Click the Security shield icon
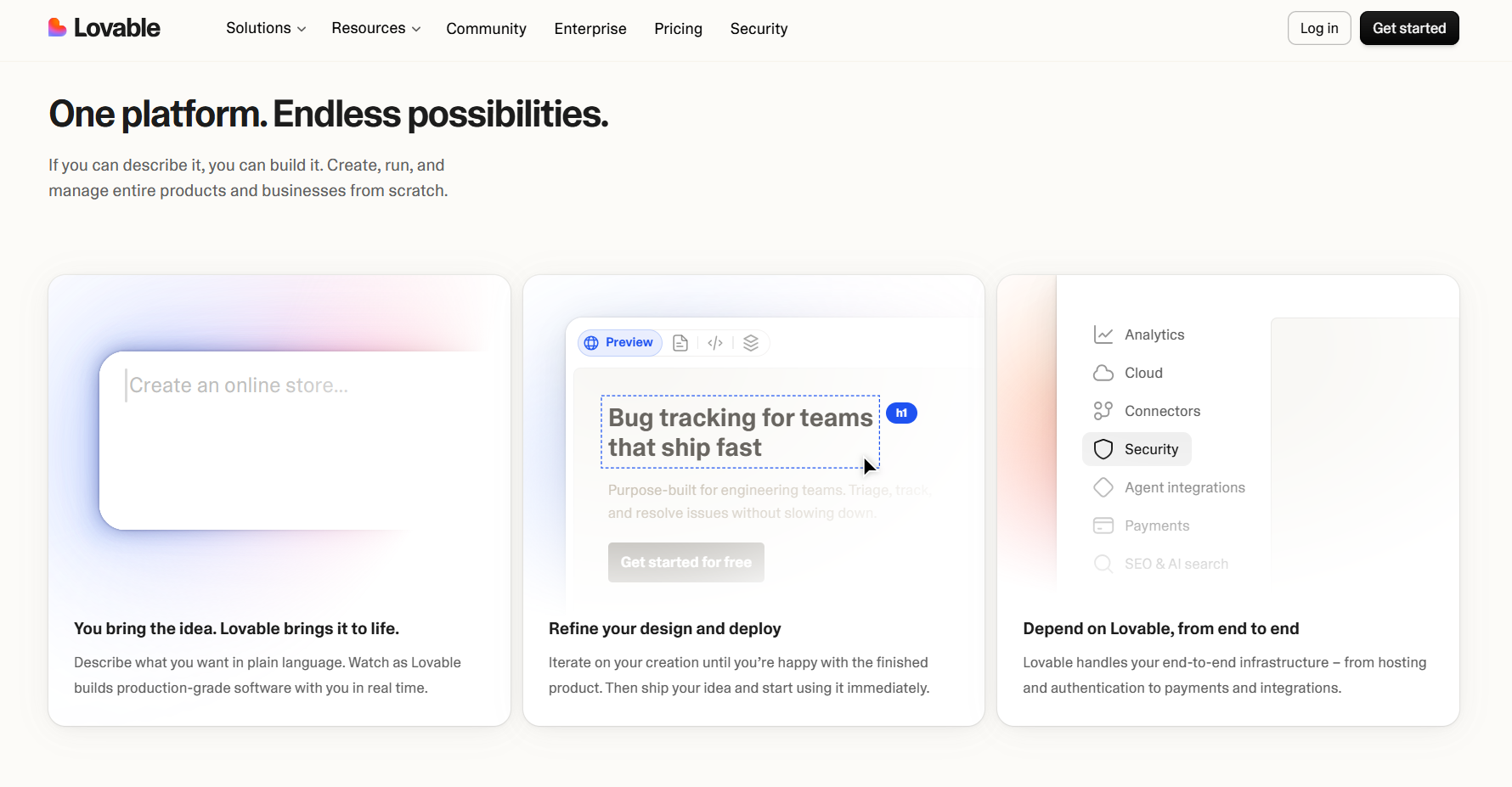Viewport: 1512px width, 787px height. [x=1103, y=449]
